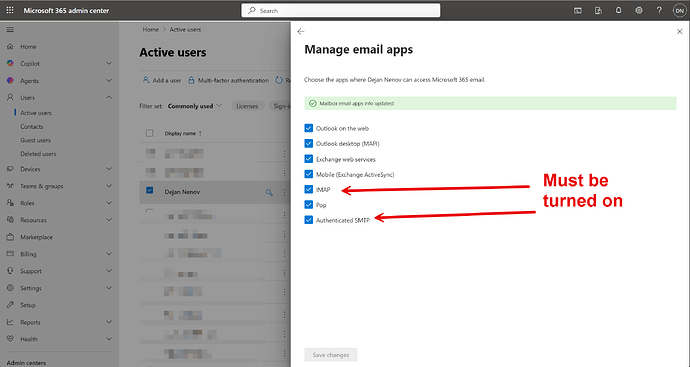The height and width of the screenshot is (367, 690).
Task: Open the notifications bell icon
Action: pyautogui.click(x=618, y=10)
